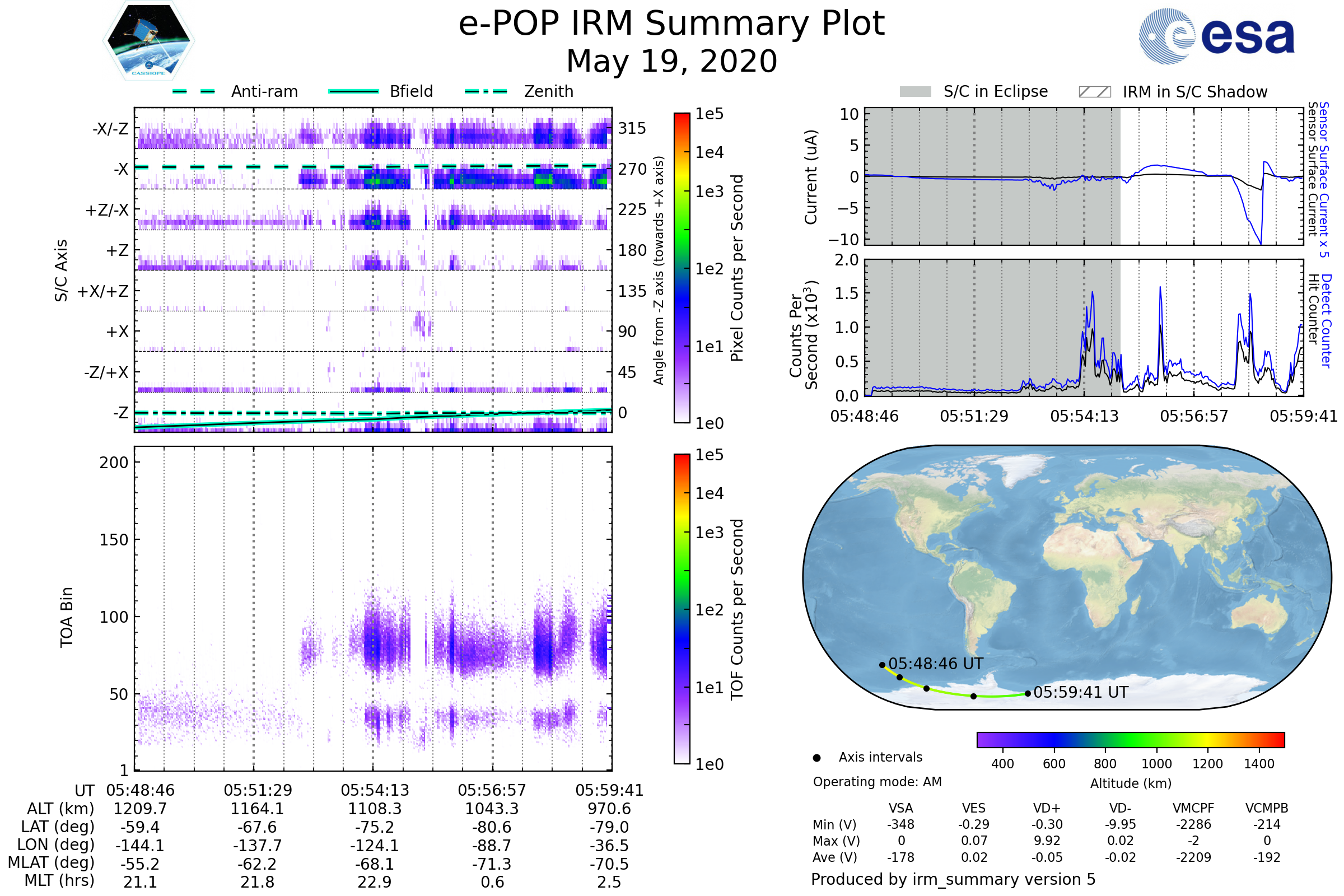Click the S/C in Eclipse gray legend patch
This screenshot has width=1344, height=896.
916,92
